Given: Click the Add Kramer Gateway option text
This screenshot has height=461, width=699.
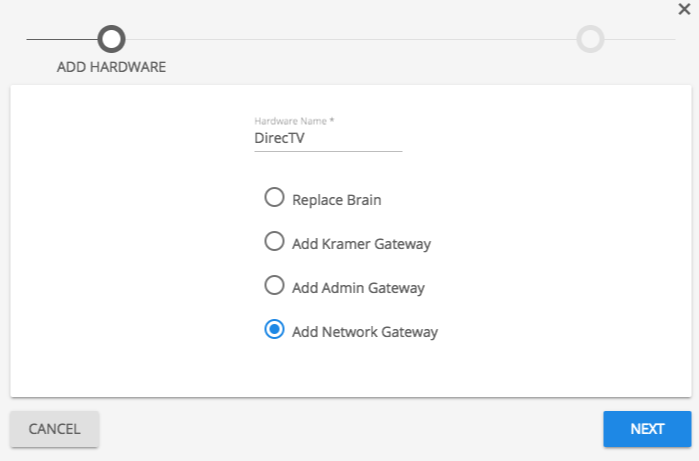Looking at the screenshot, I should click(361, 243).
